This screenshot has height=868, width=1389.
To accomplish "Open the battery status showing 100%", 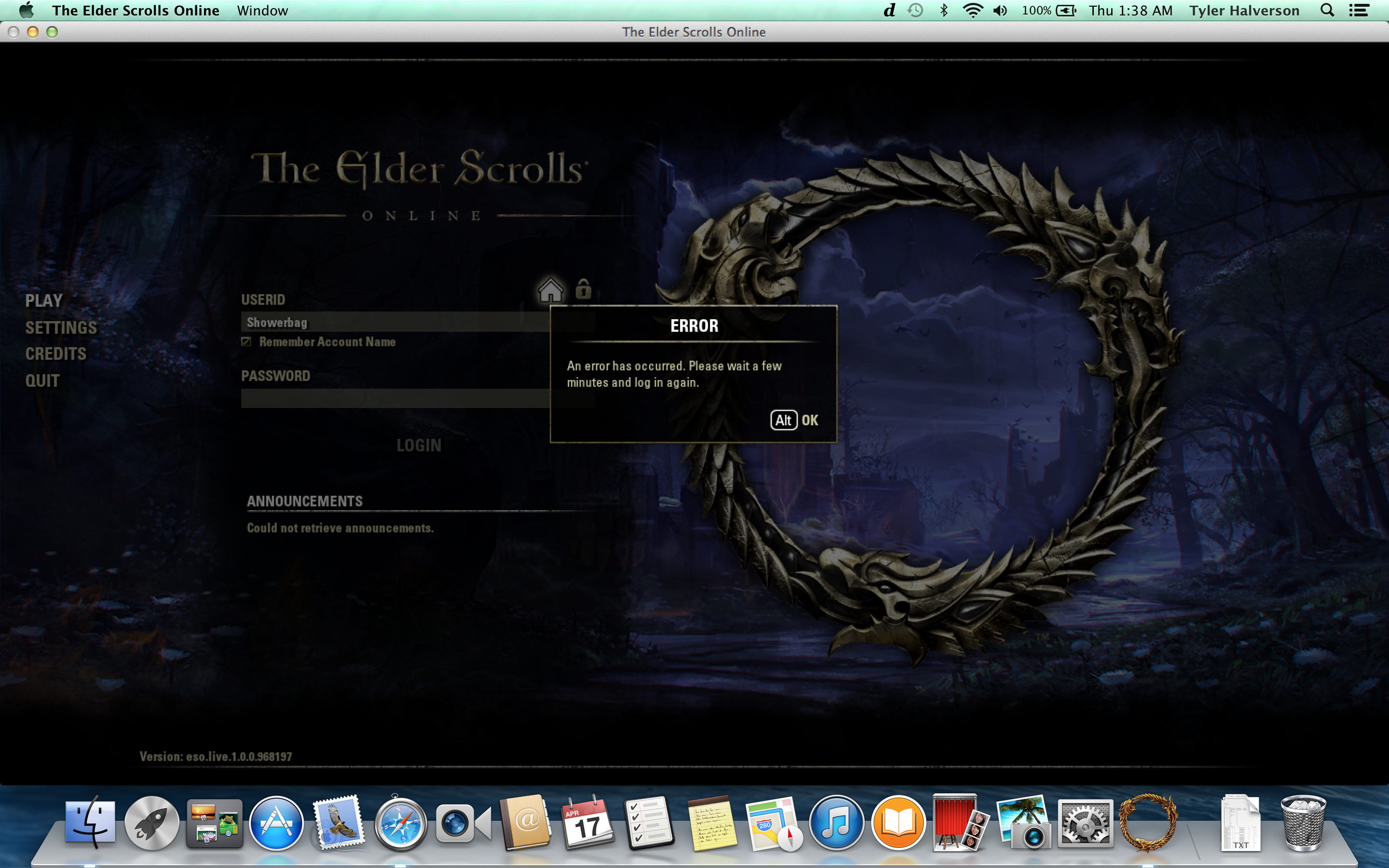I will coord(1049,10).
